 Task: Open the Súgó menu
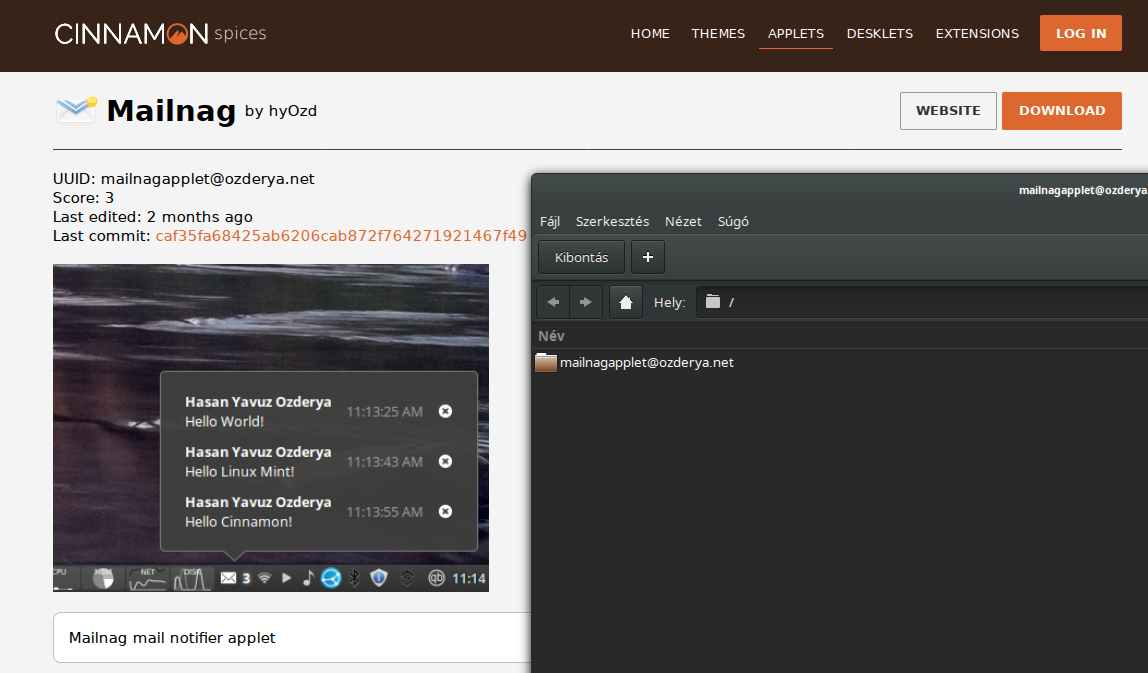[x=733, y=222]
